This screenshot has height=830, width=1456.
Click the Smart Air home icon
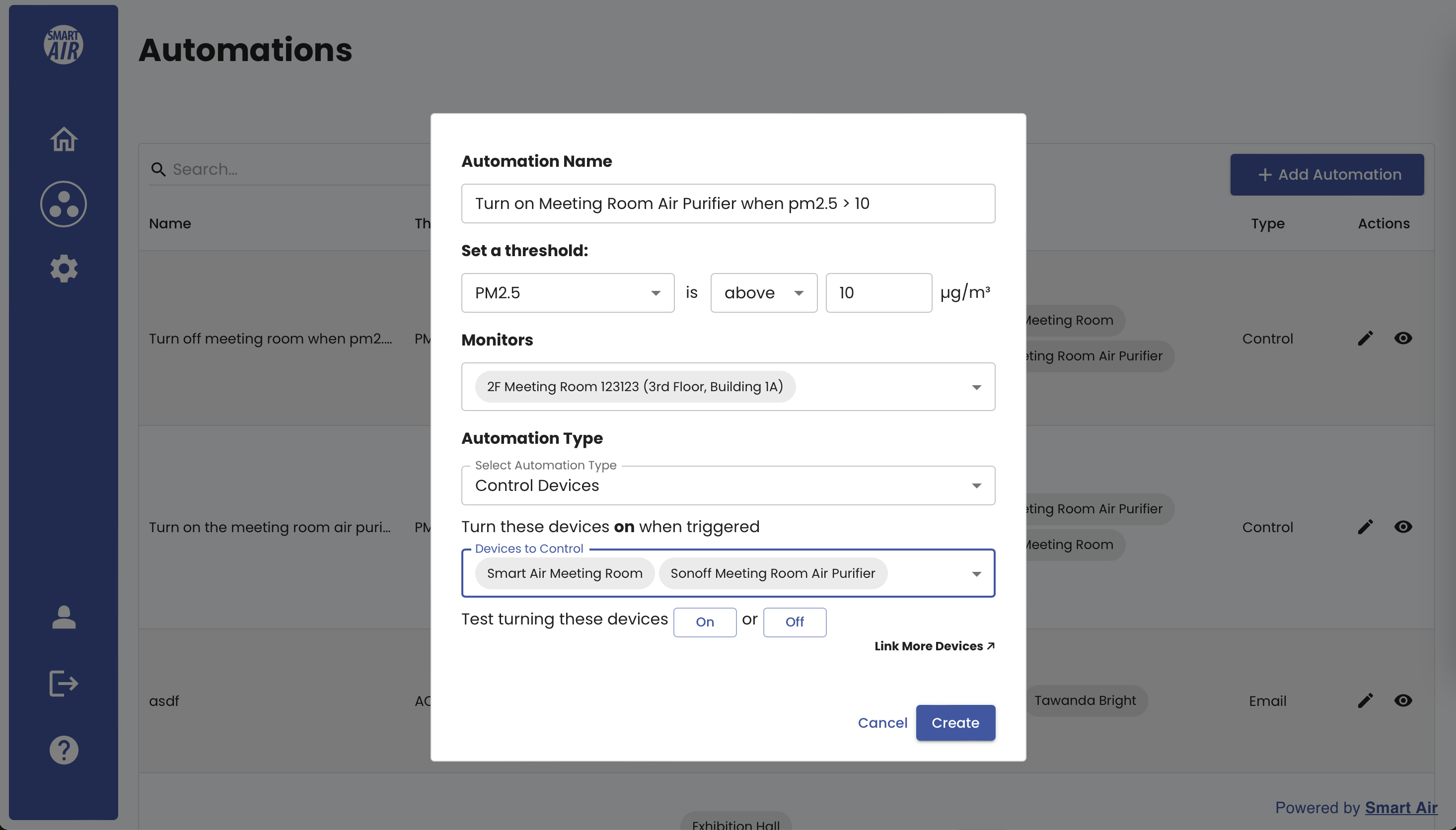point(63,138)
